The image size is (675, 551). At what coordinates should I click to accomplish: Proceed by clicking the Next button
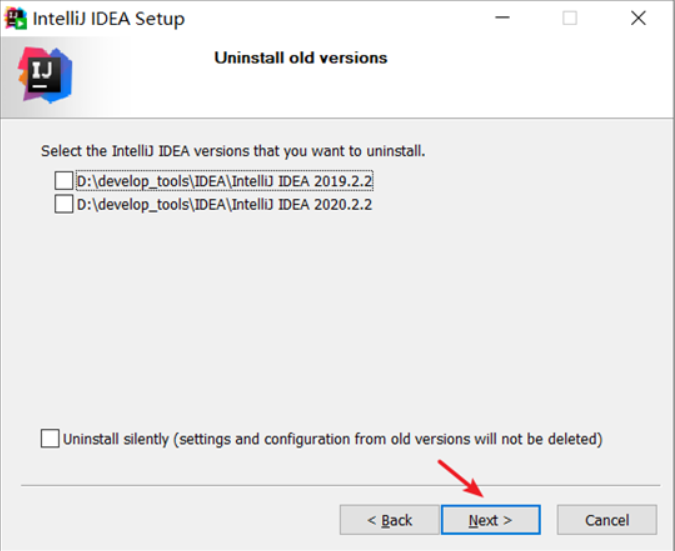(490, 520)
